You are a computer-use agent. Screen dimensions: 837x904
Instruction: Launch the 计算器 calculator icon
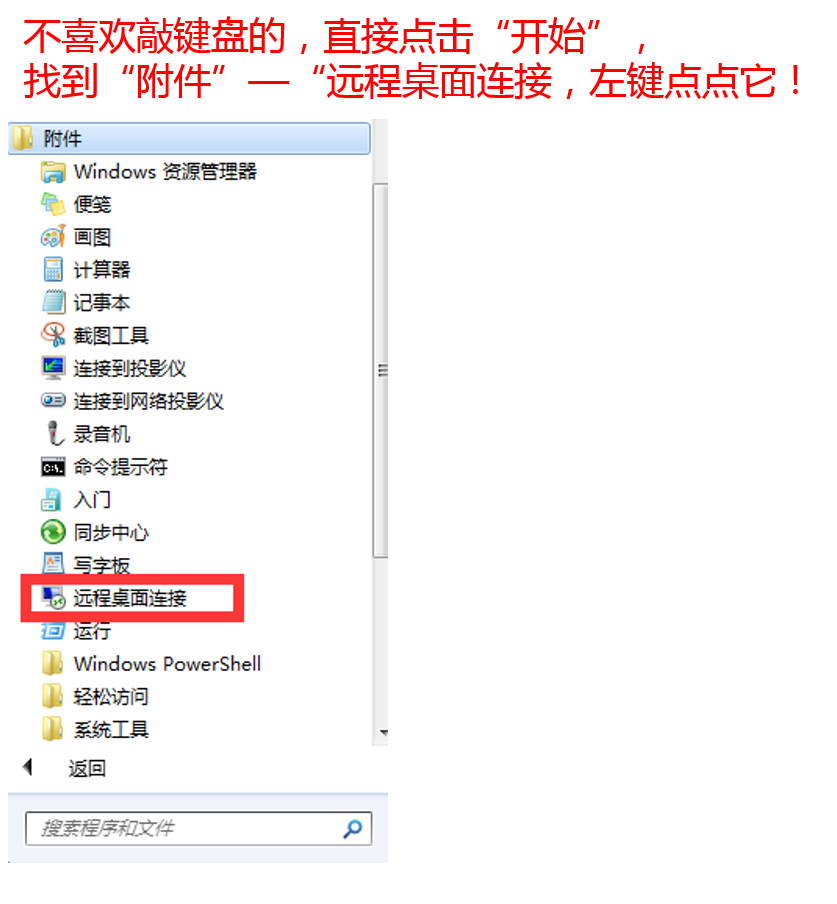53,269
